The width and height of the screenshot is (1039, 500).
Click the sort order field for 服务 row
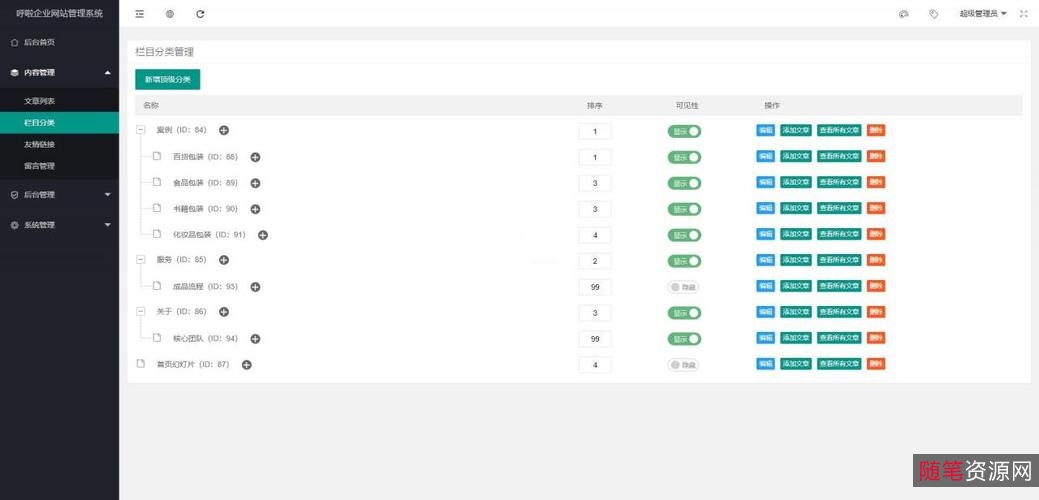tap(595, 261)
